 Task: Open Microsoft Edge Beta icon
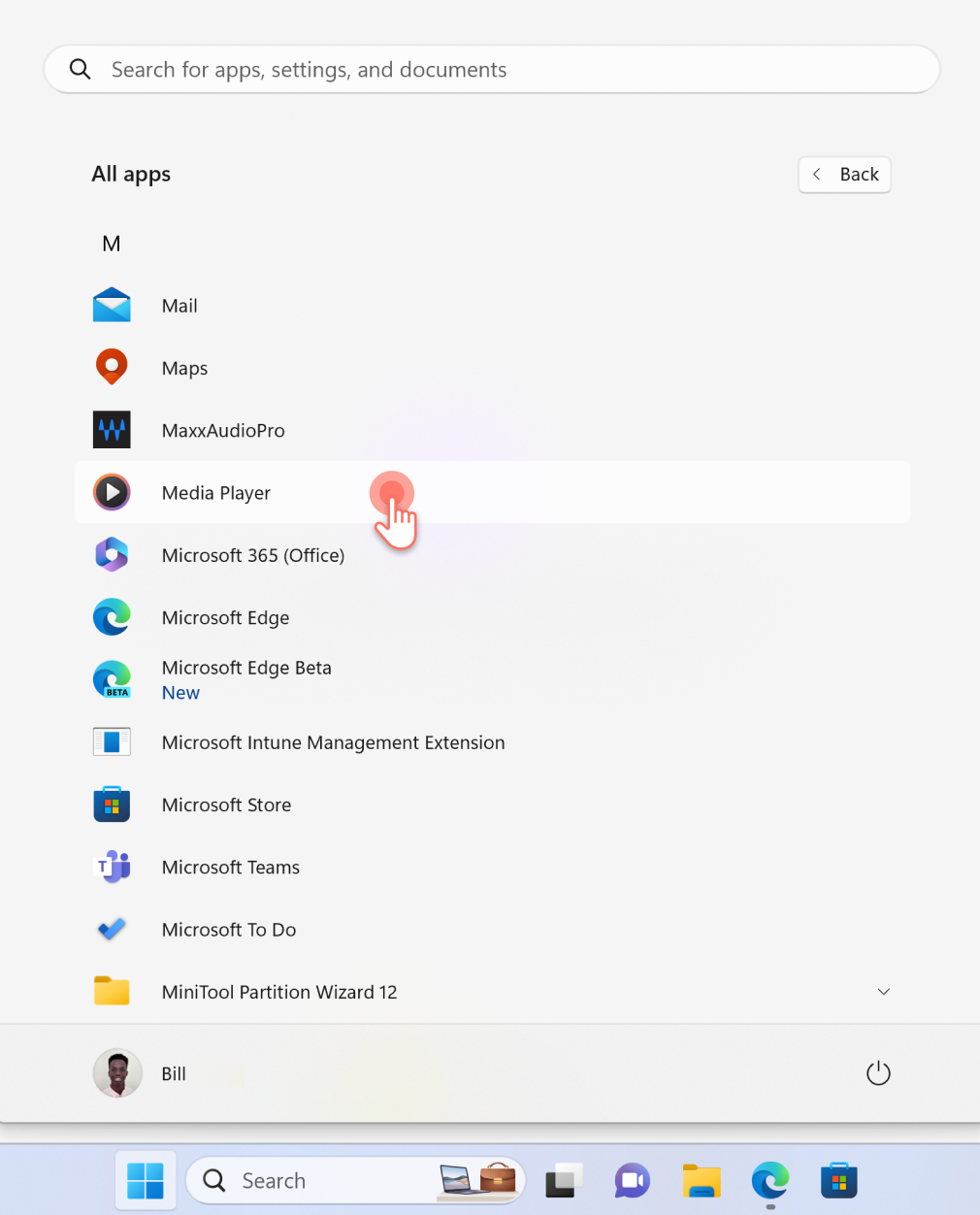(x=112, y=679)
